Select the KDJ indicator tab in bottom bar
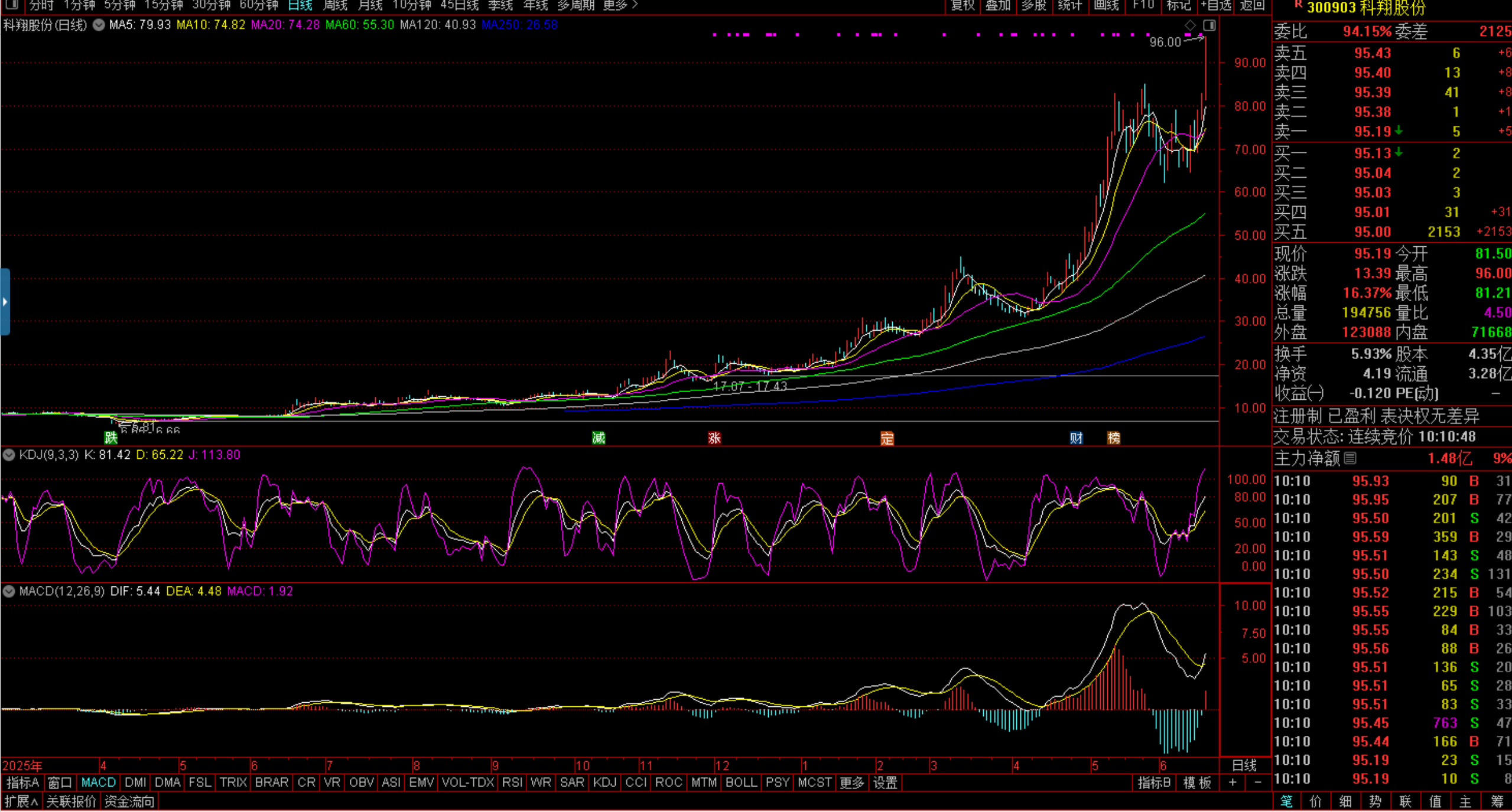The image size is (1512, 812). coord(605,782)
